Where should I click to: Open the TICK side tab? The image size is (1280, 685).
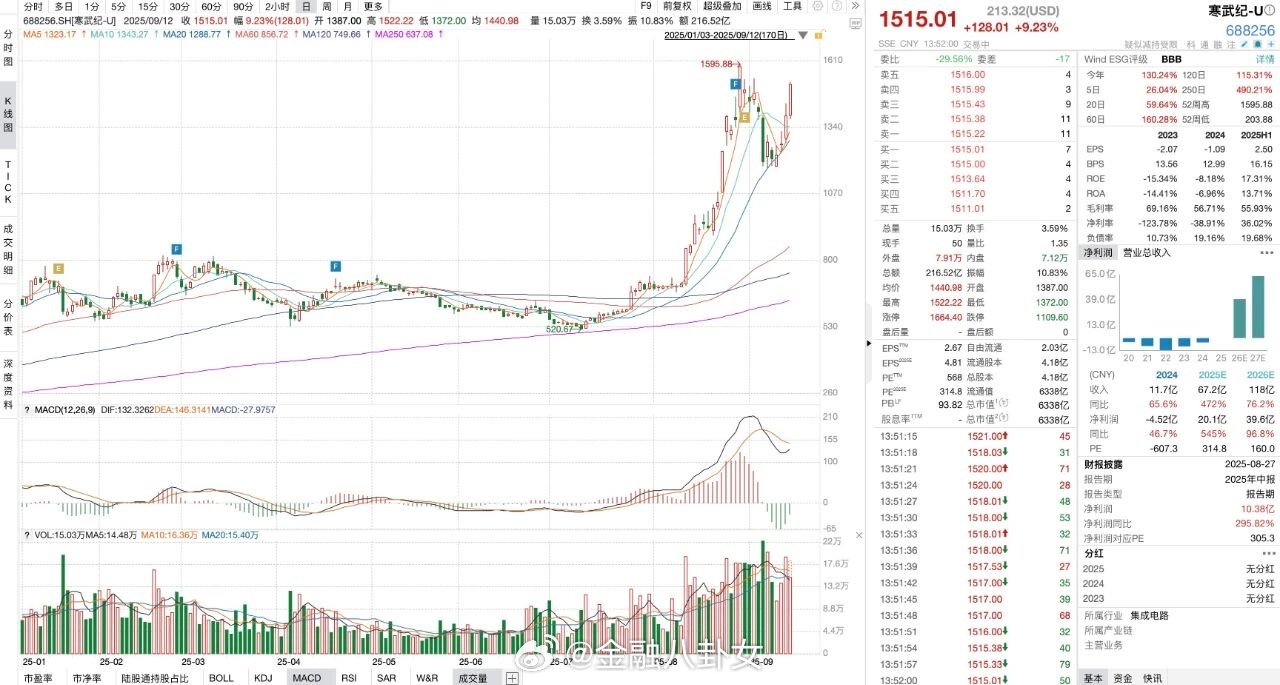coord(8,184)
